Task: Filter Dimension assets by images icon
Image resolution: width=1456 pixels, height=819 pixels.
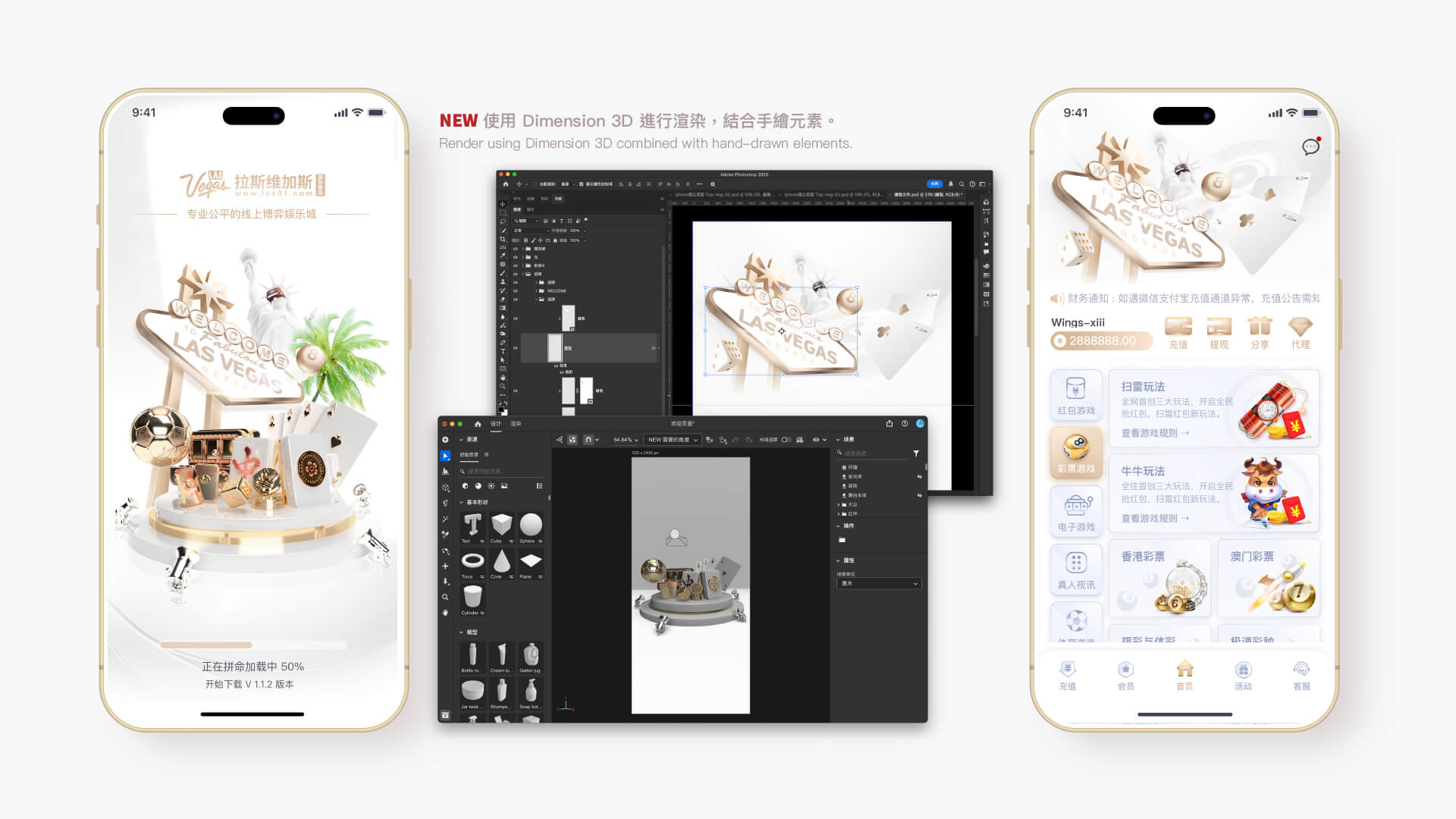Action: (x=504, y=486)
